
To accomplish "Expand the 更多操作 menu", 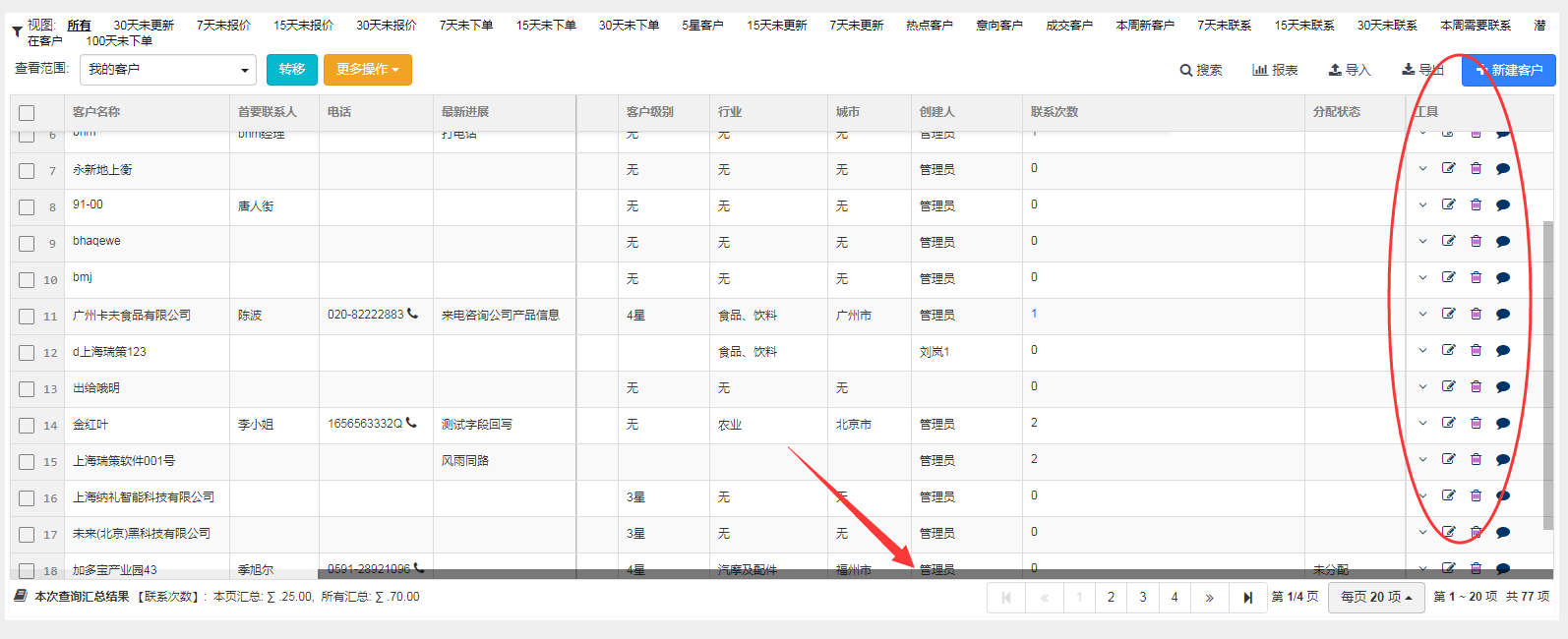I will (368, 70).
